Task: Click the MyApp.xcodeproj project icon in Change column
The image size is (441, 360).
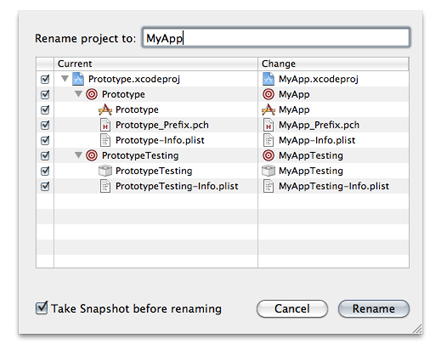Action: coord(268,79)
